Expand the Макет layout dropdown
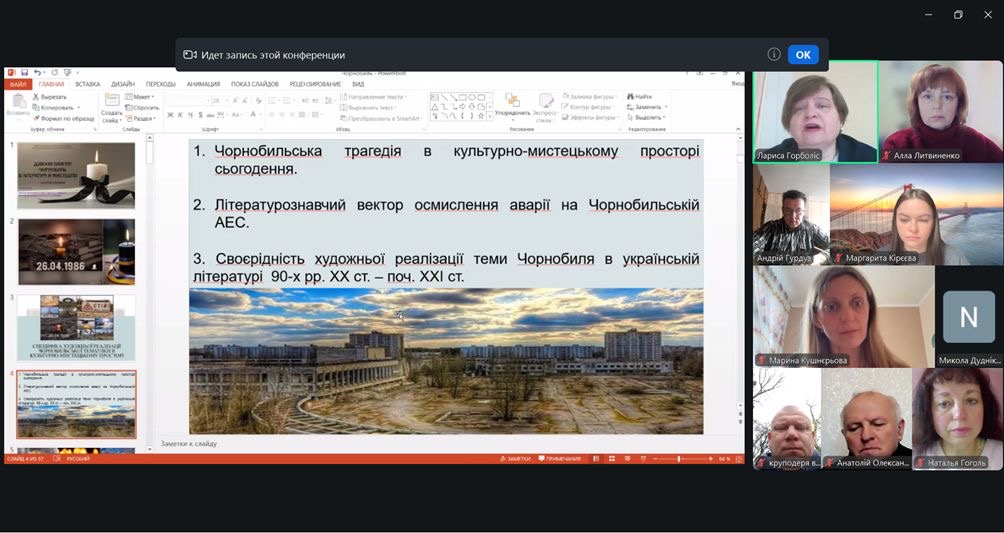Viewport: 1004px width, 533px height. 142,97
